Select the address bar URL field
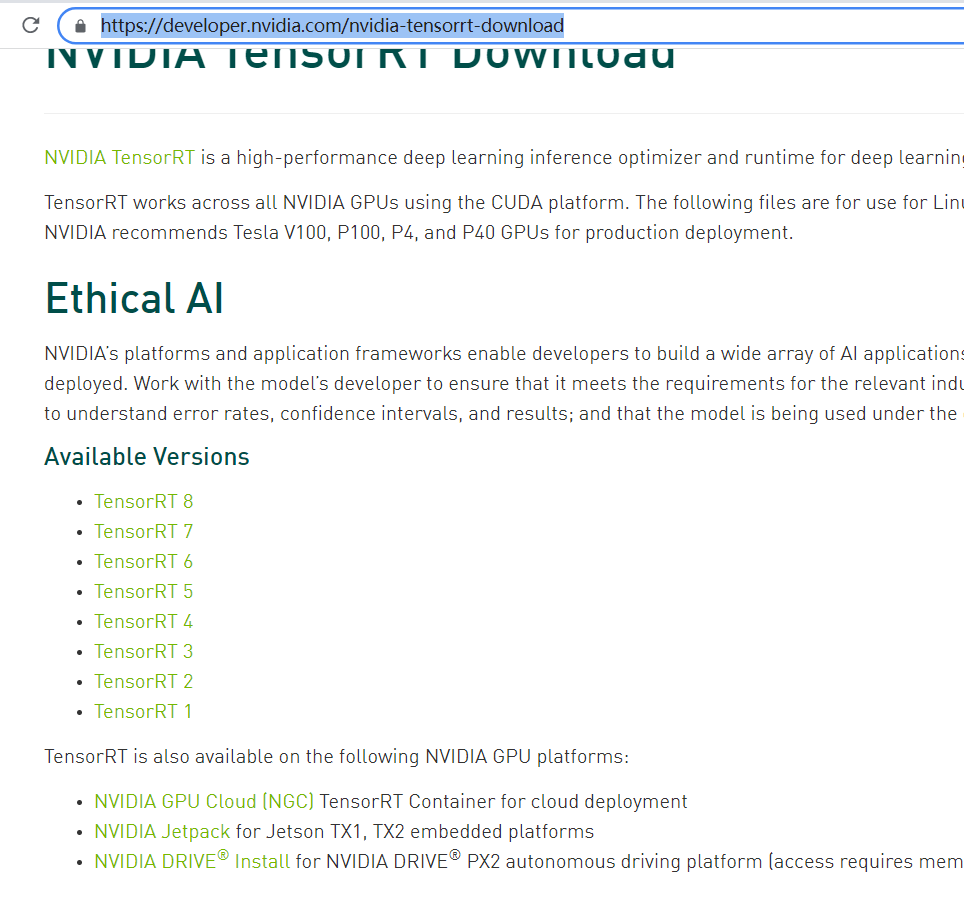 [510, 26]
